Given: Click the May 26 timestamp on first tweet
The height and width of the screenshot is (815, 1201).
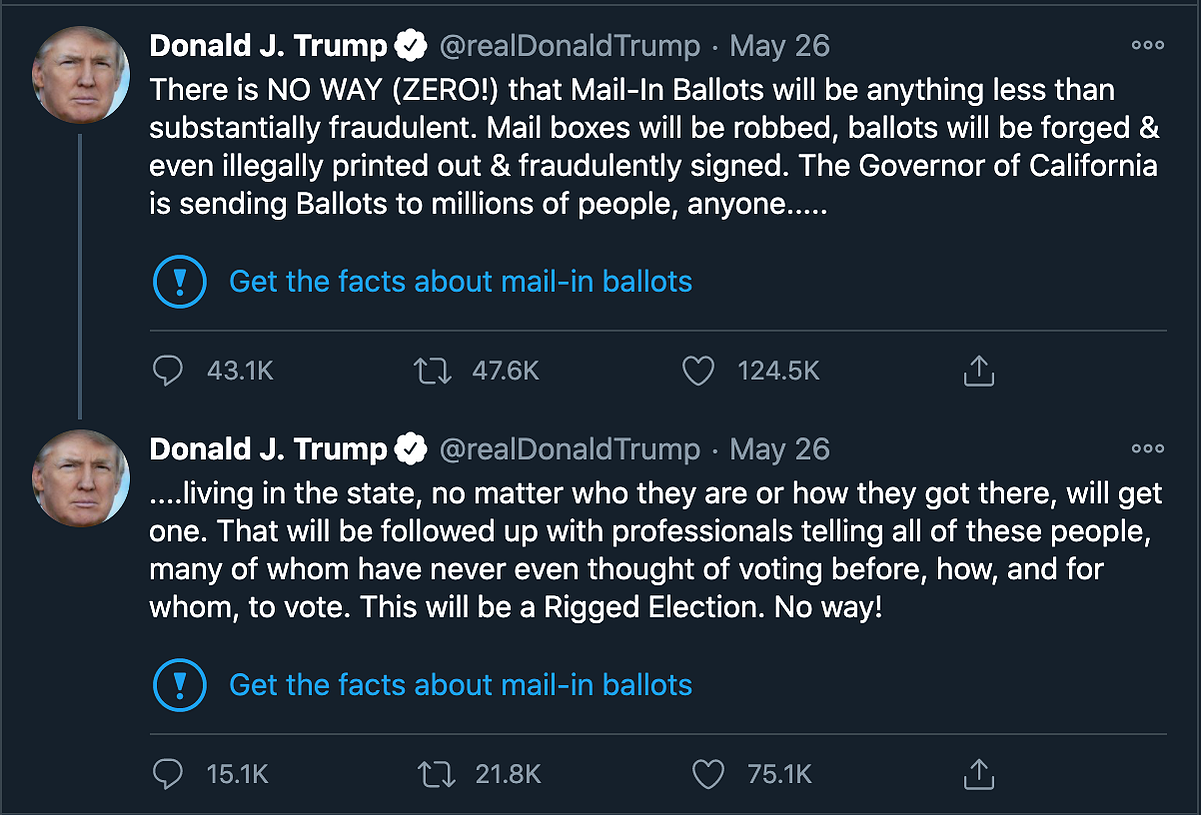Looking at the screenshot, I should coord(780,46).
